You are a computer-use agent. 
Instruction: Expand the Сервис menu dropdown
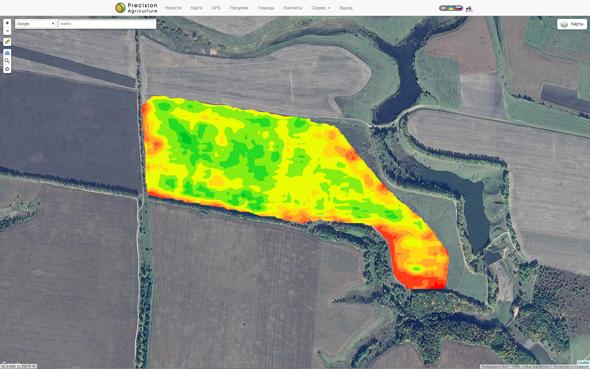point(321,8)
